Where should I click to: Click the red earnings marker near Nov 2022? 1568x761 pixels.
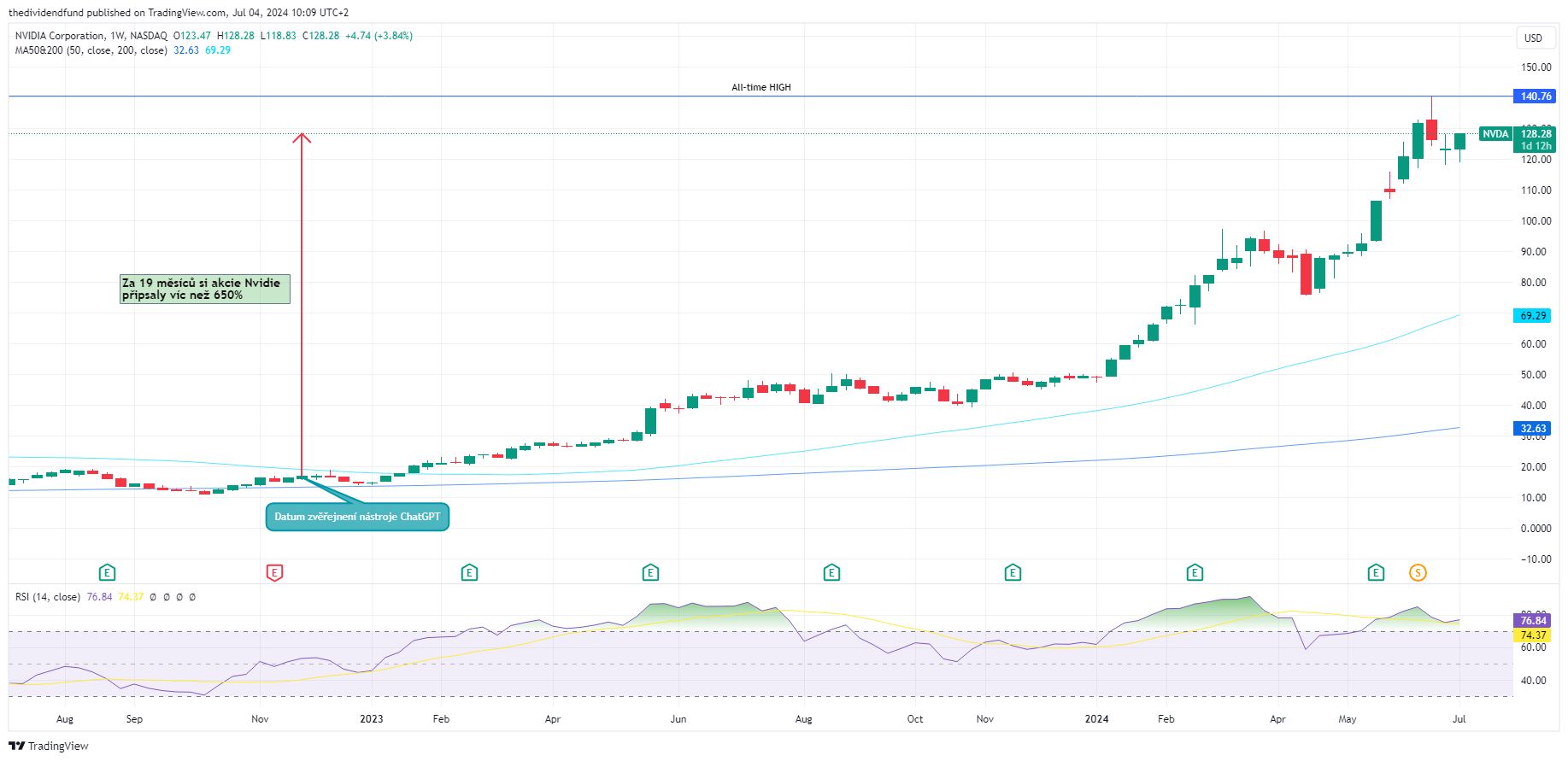click(274, 572)
